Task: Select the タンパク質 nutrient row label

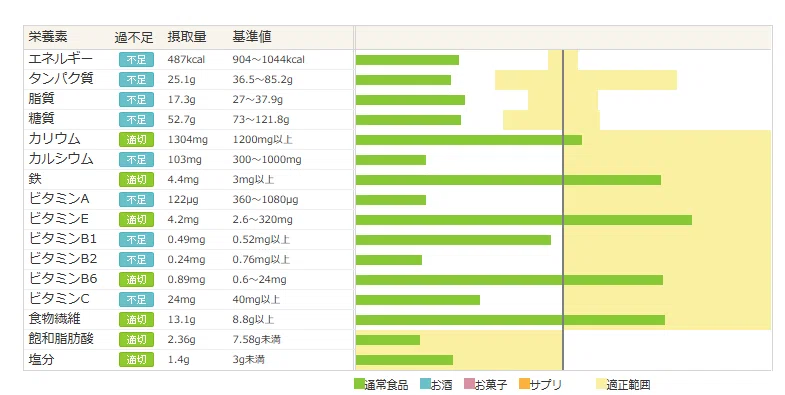Action: (61, 79)
